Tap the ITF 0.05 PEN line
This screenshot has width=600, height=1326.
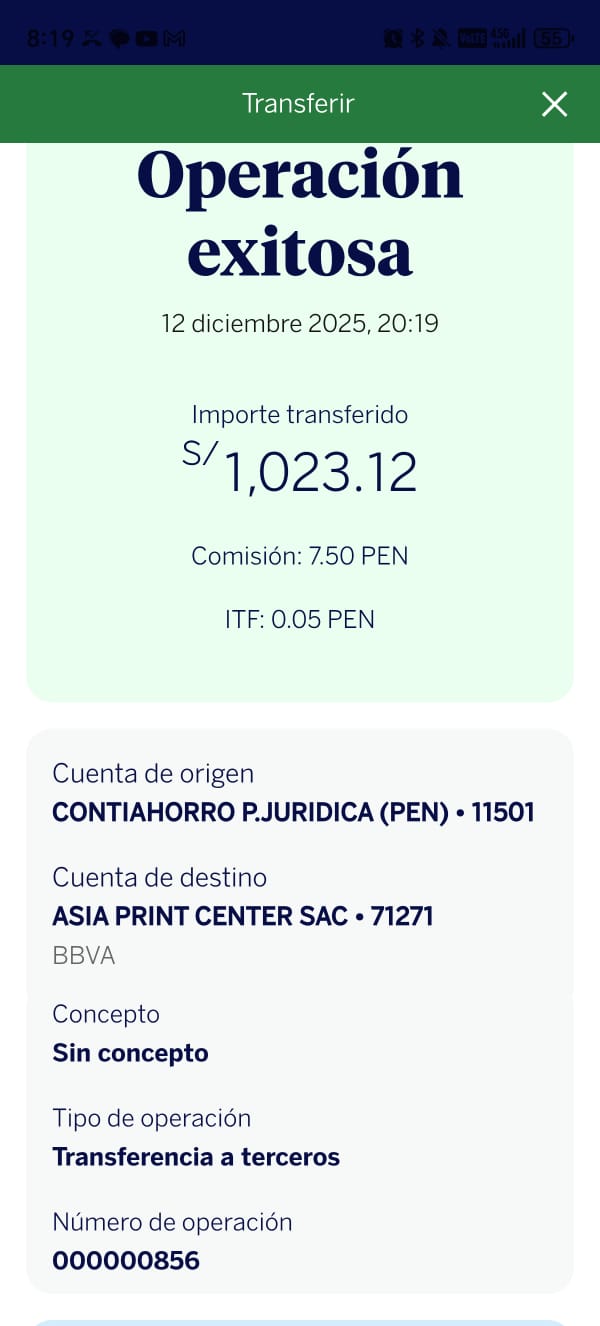300,620
